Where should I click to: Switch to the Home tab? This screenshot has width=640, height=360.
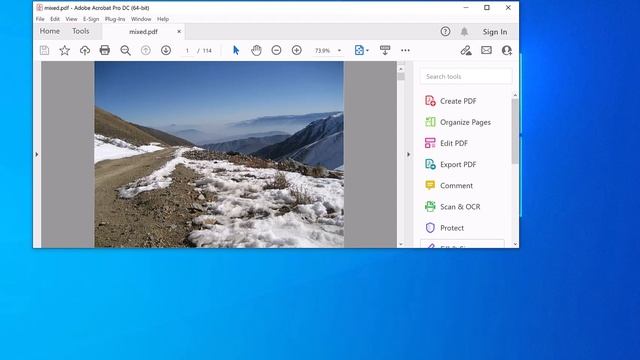[50, 31]
